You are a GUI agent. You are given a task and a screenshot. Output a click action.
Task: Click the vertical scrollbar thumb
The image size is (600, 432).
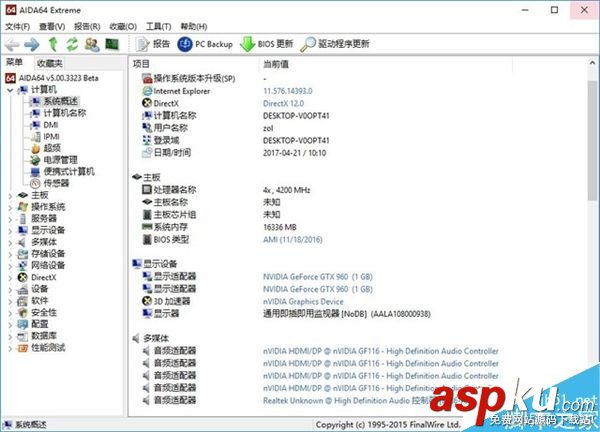coord(592,141)
